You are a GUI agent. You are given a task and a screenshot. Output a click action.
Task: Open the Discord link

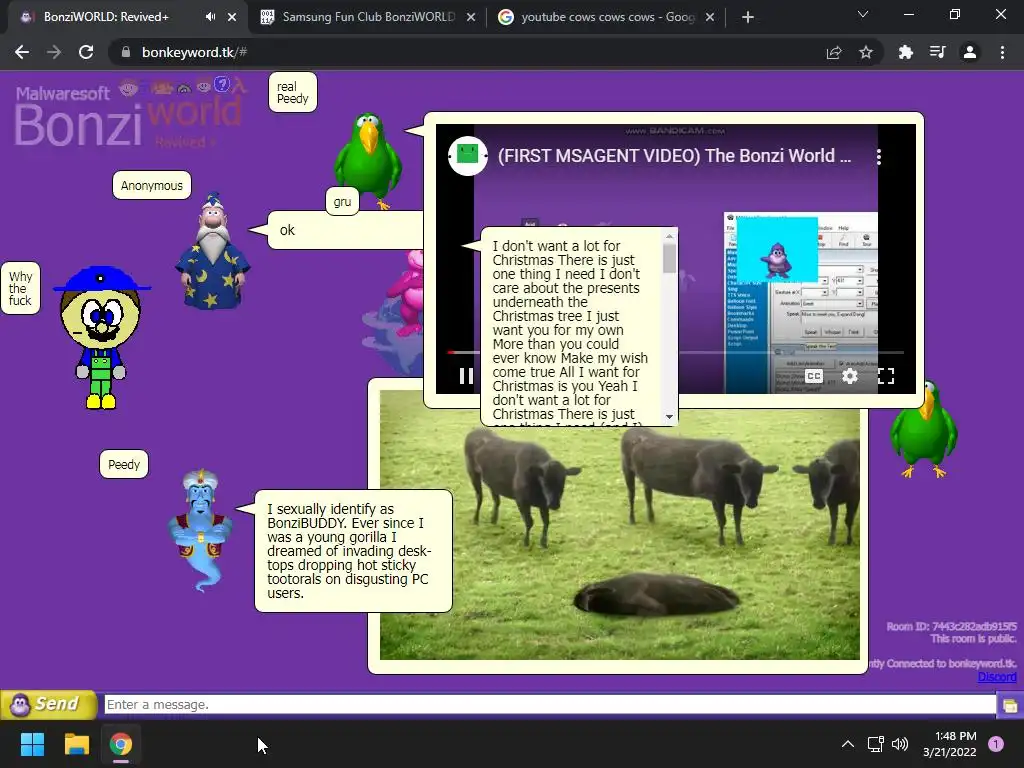[x=997, y=677]
